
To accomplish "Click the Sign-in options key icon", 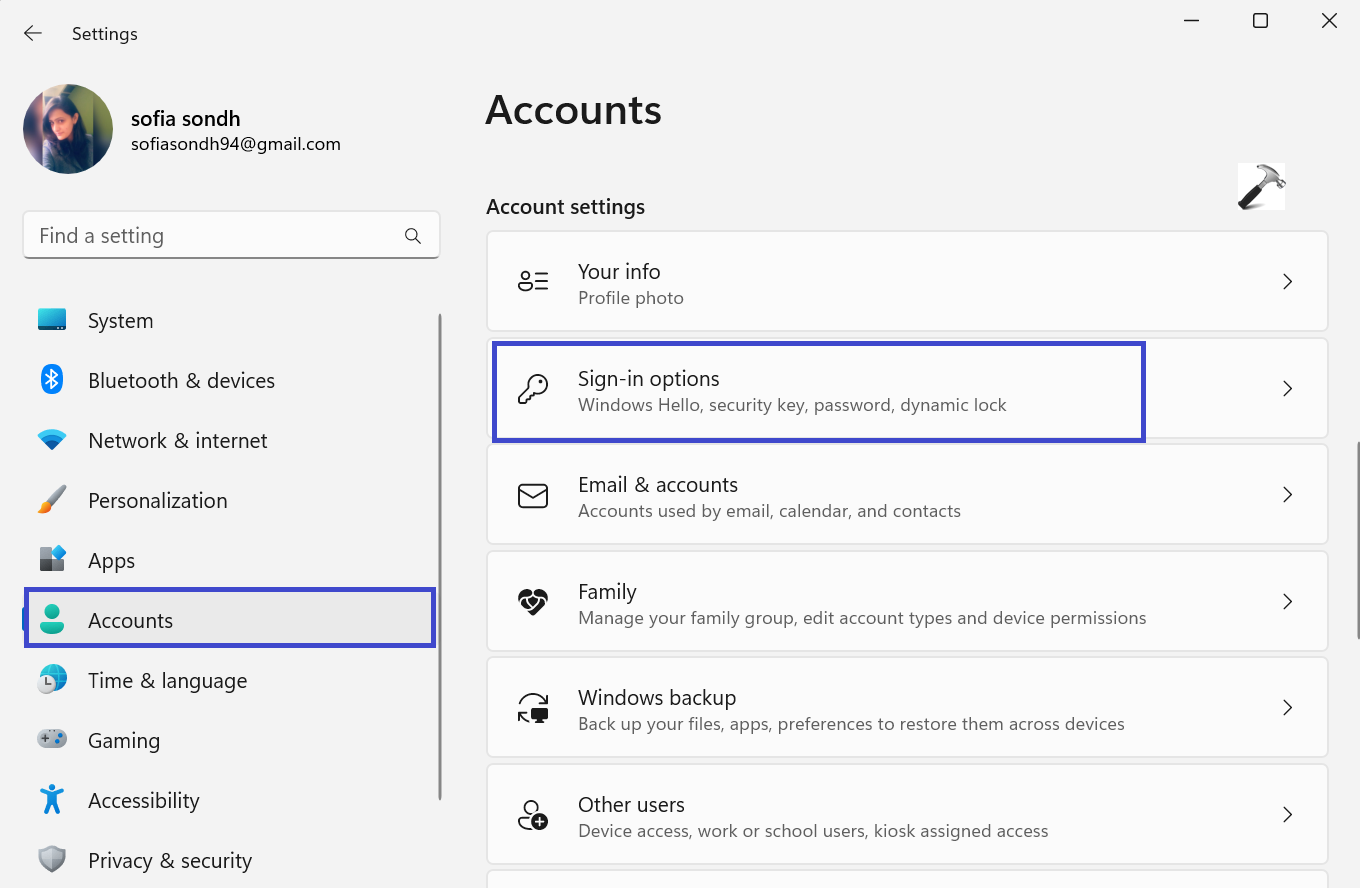I will coord(532,389).
